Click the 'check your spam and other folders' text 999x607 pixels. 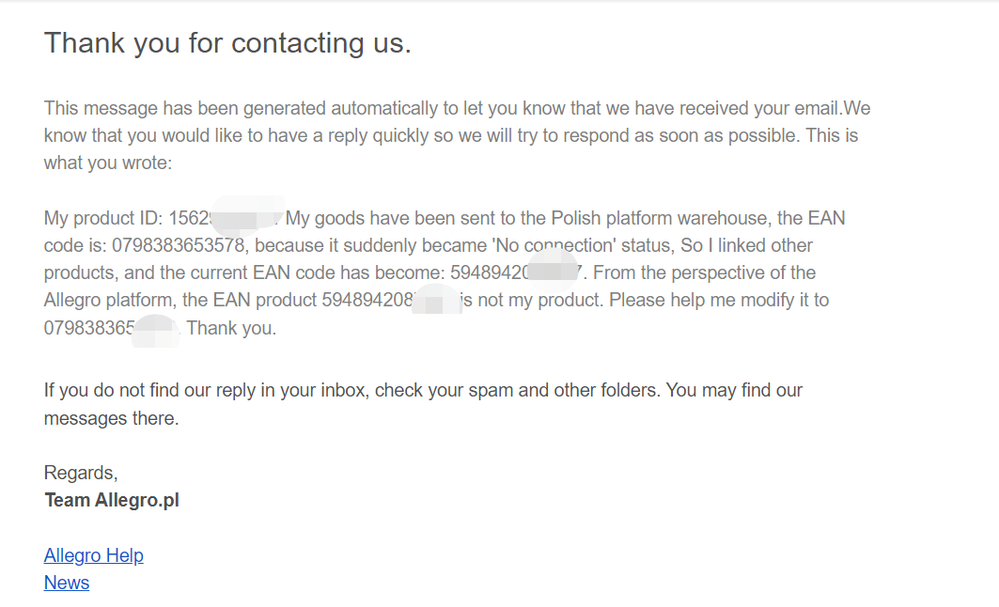point(517,390)
